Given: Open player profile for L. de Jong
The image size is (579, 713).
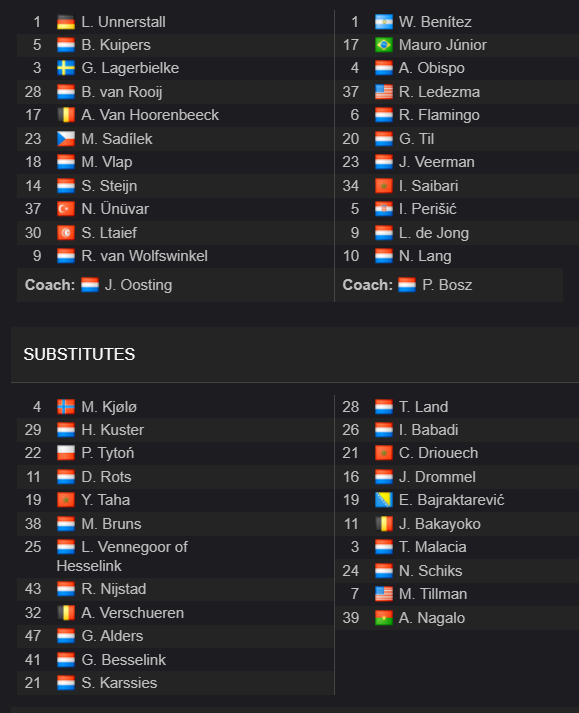Looking at the screenshot, I should (x=434, y=233).
